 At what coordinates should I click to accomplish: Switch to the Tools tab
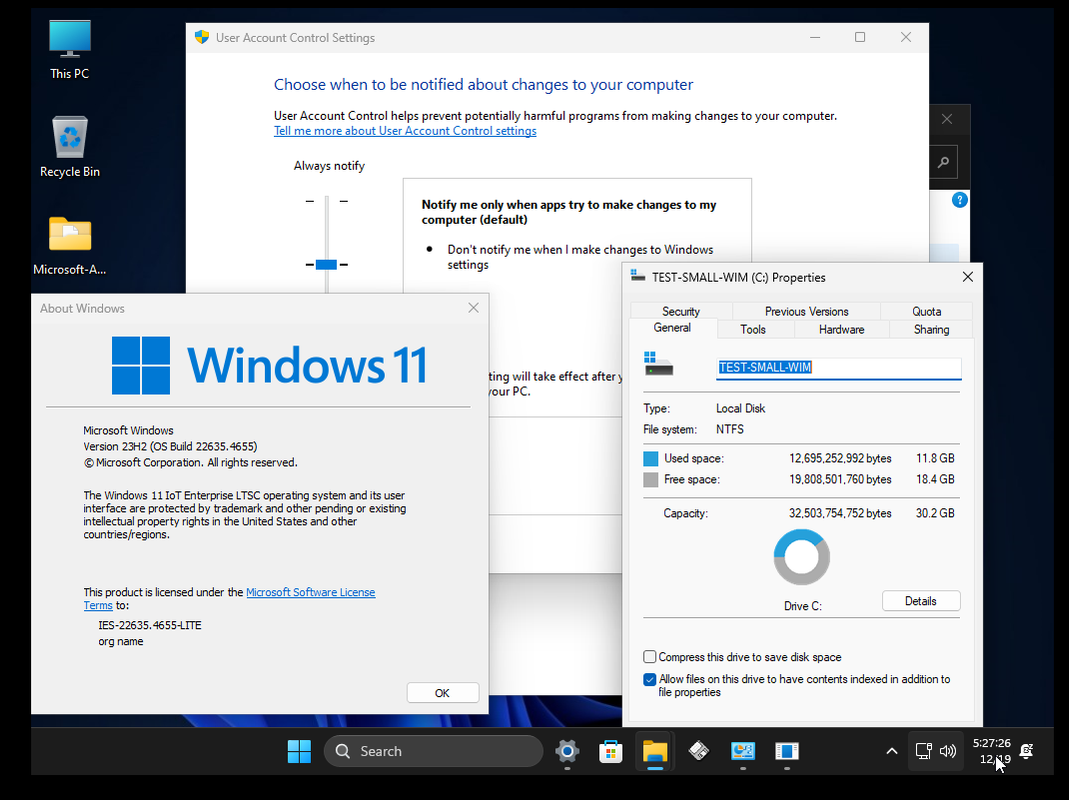click(753, 329)
